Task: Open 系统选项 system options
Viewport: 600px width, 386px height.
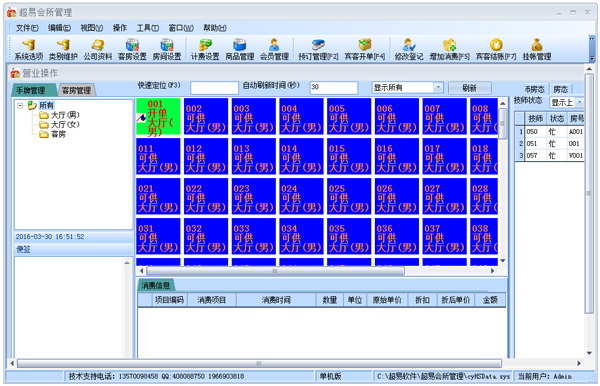Action: pos(29,49)
